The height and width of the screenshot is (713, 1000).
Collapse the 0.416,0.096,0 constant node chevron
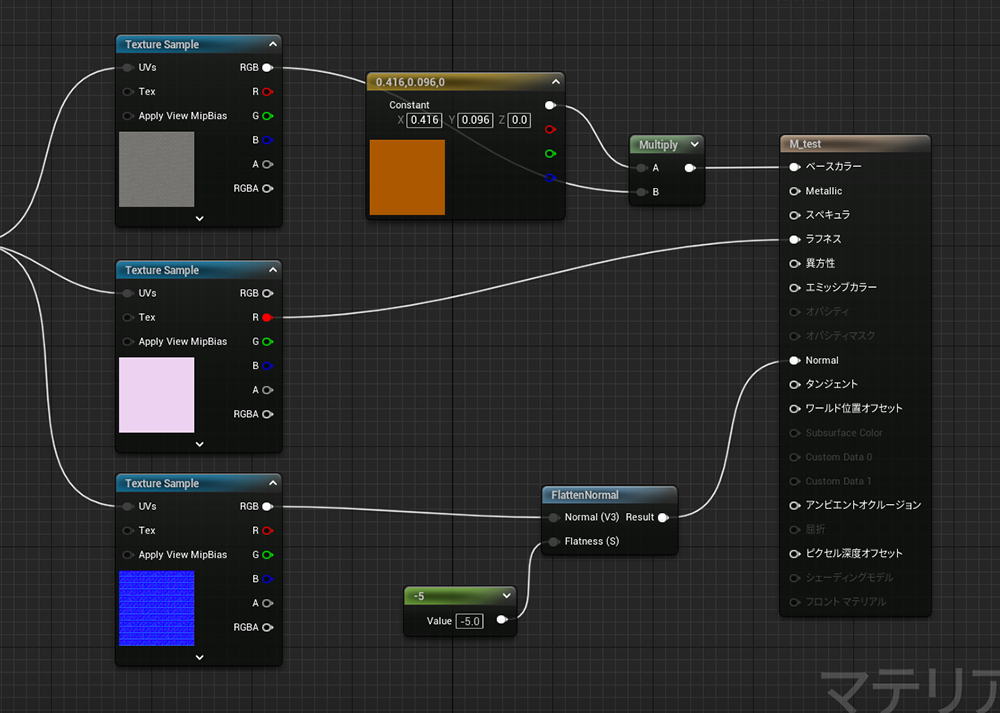pos(555,82)
